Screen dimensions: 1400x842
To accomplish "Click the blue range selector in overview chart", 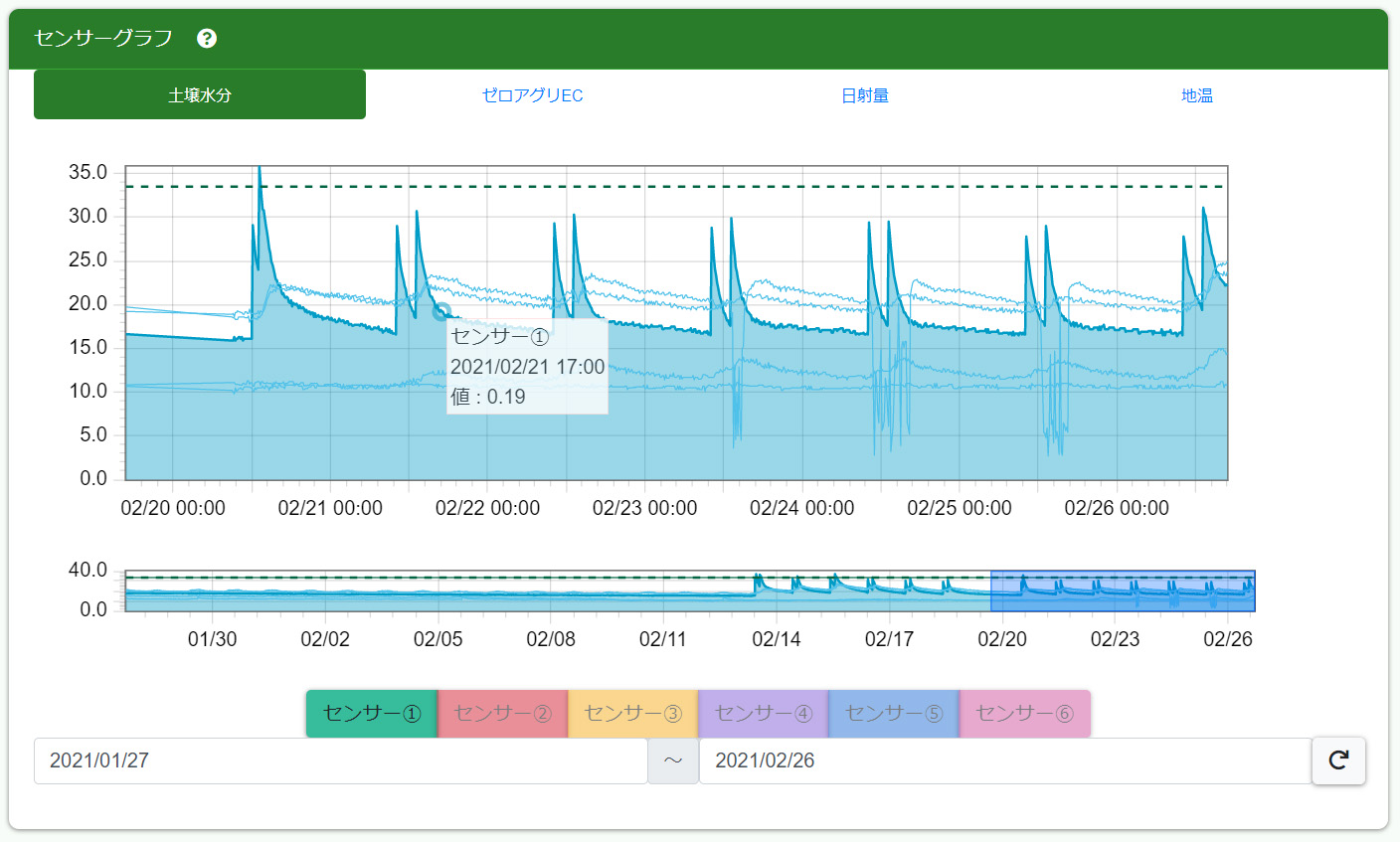I will tap(1122, 591).
